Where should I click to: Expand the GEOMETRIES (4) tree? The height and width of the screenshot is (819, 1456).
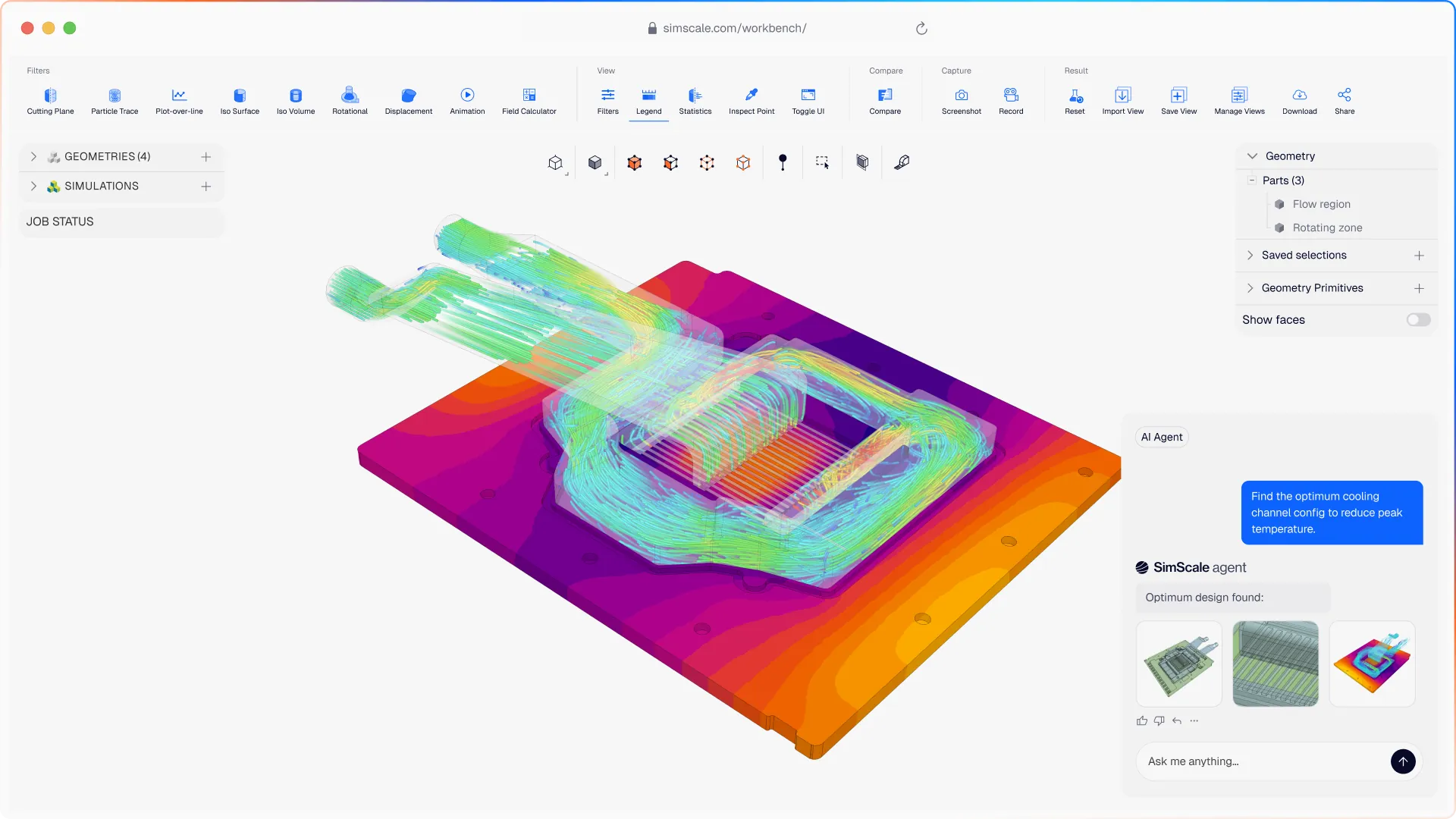[x=33, y=156]
